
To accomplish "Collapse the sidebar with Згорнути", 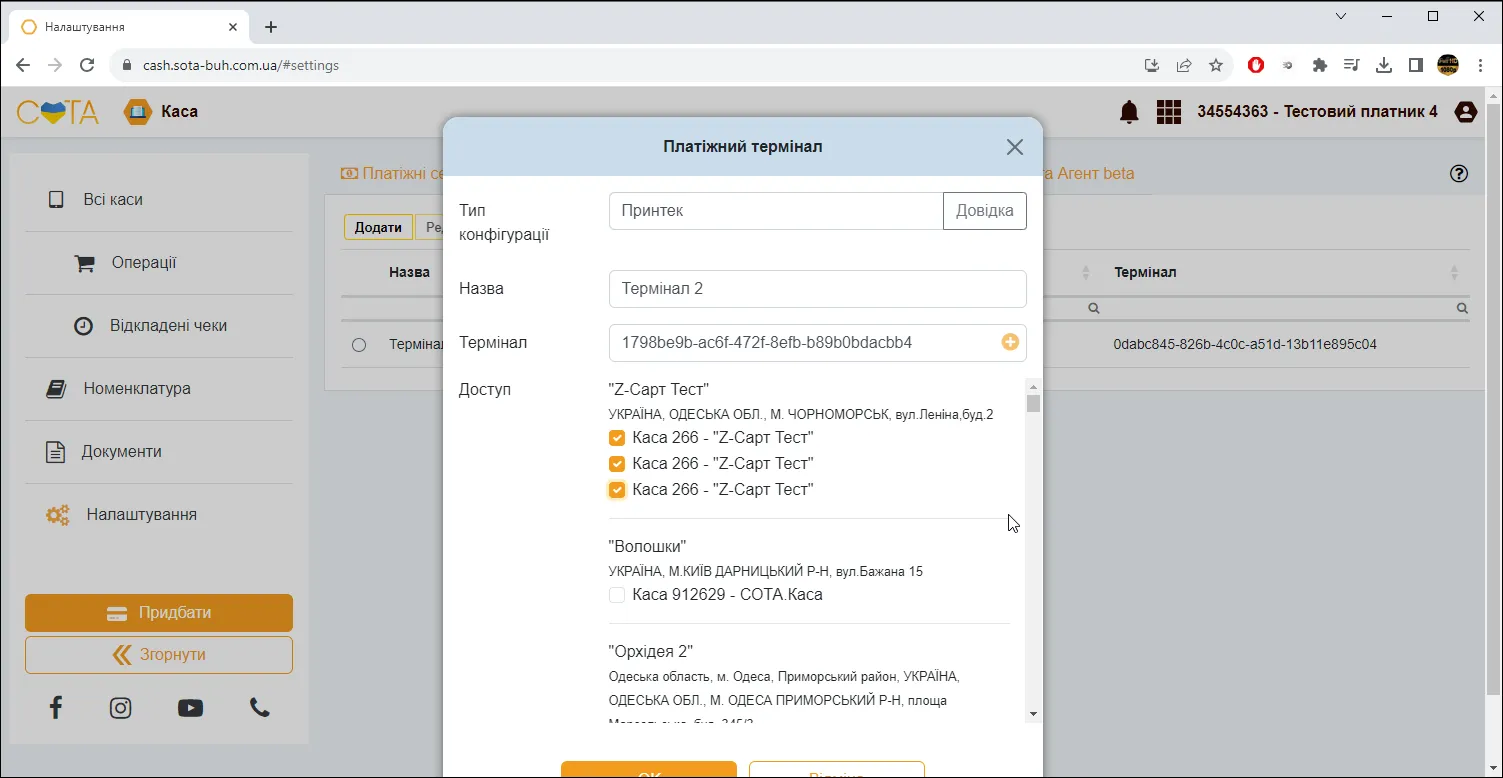I will tap(159, 655).
